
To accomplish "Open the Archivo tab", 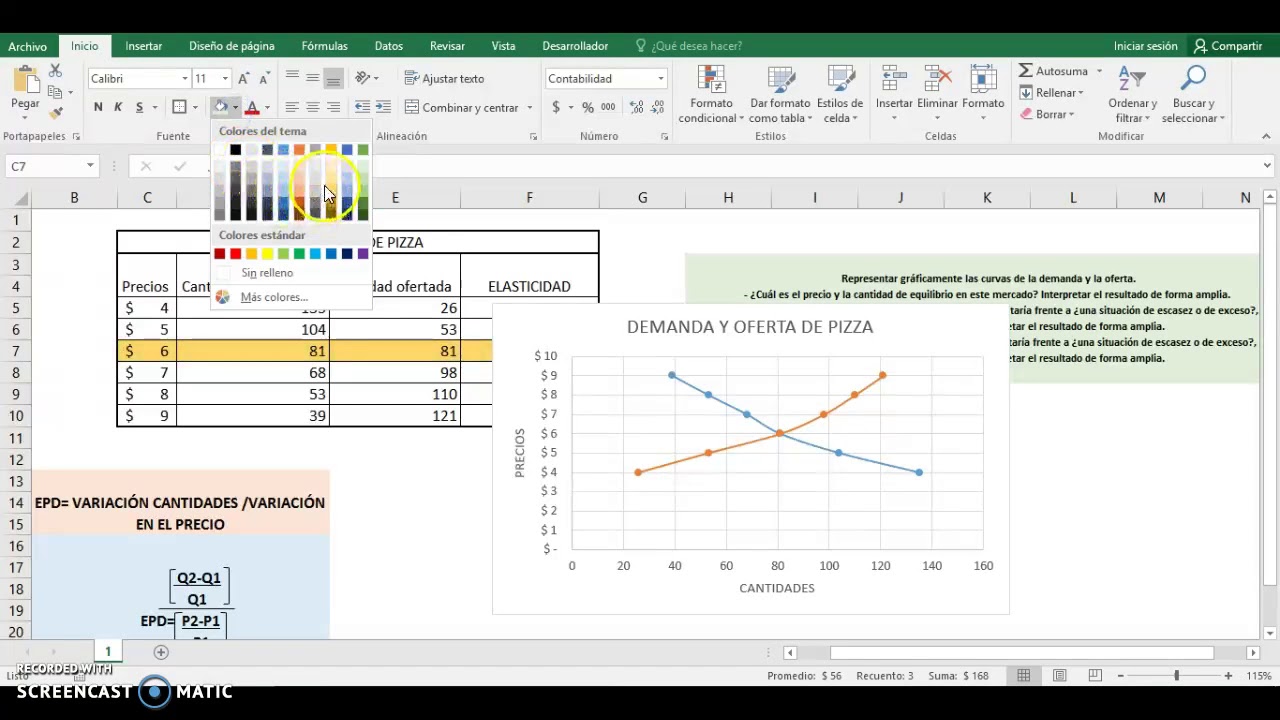I will tap(28, 46).
